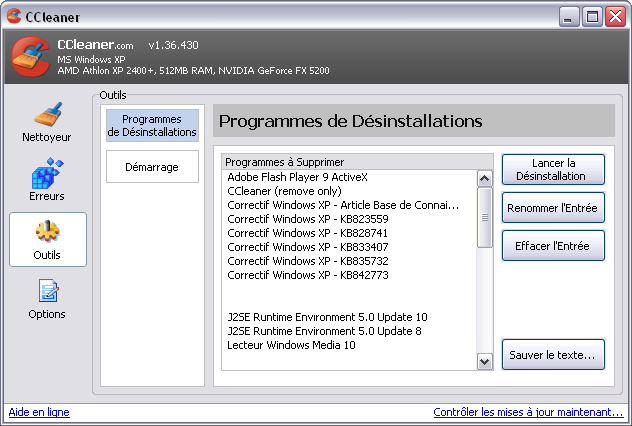Switch to Programmes de Désinstallations tab
The image size is (632, 426).
point(152,125)
